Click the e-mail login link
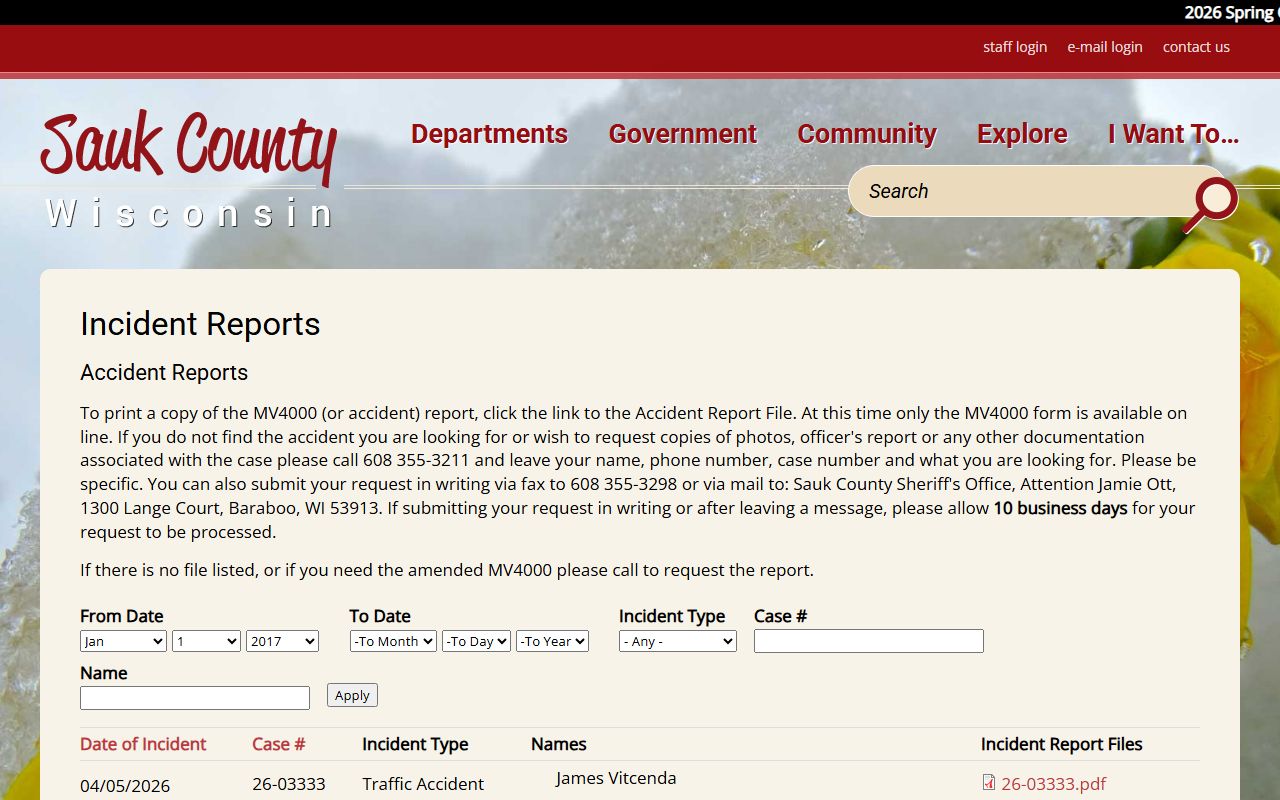Image resolution: width=1280 pixels, height=800 pixels. (x=1105, y=47)
